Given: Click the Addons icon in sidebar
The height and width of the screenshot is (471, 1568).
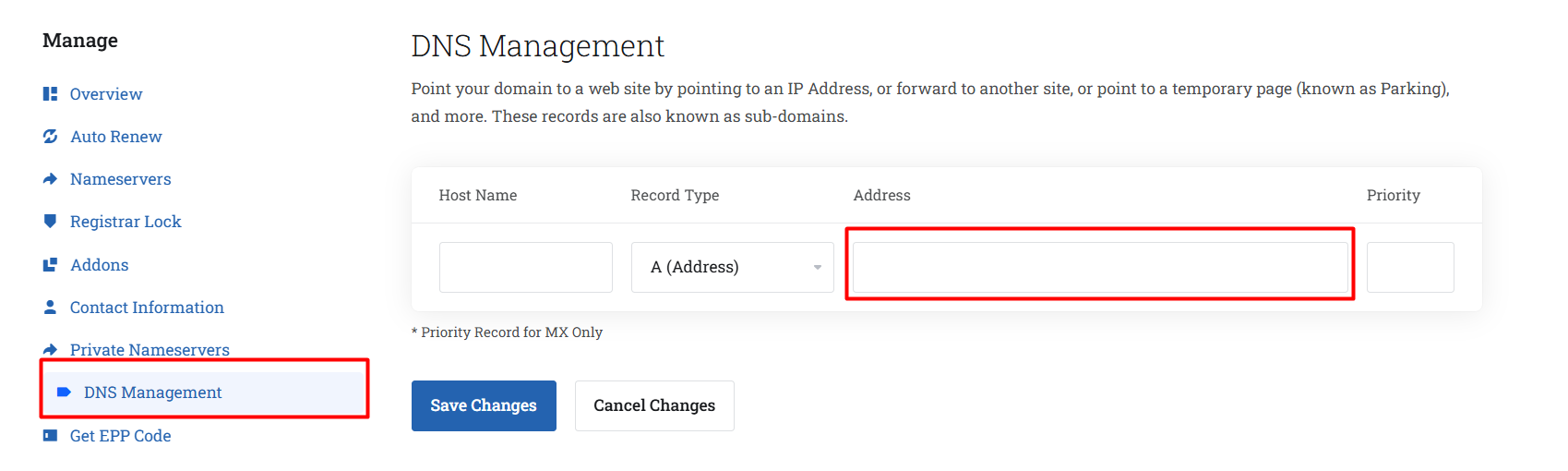Looking at the screenshot, I should pos(50,265).
